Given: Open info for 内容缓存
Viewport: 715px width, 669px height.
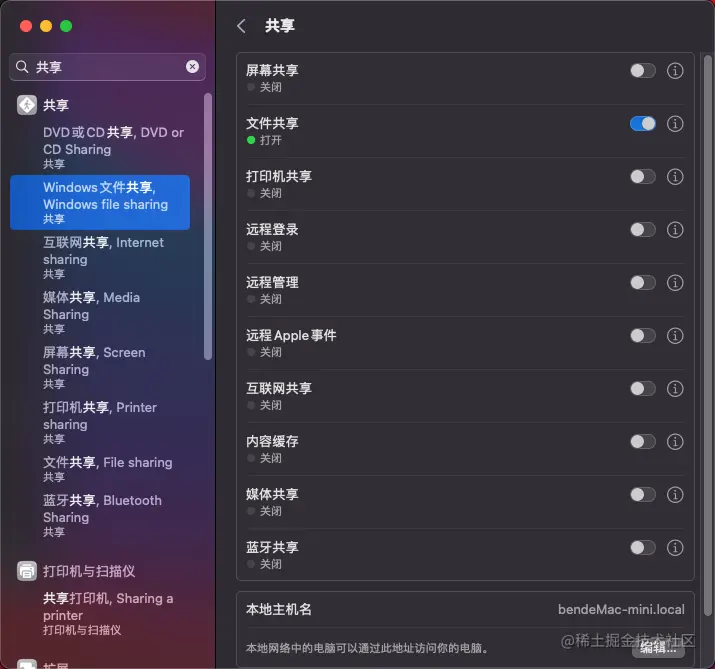Looking at the screenshot, I should click(x=675, y=441).
